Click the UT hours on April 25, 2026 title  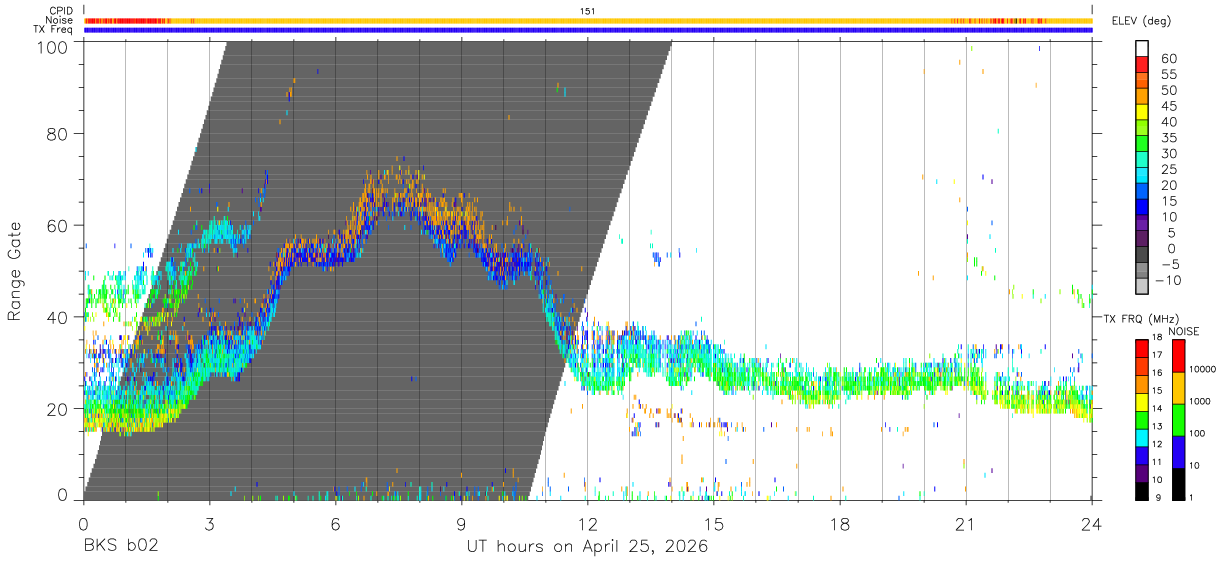[x=587, y=547]
